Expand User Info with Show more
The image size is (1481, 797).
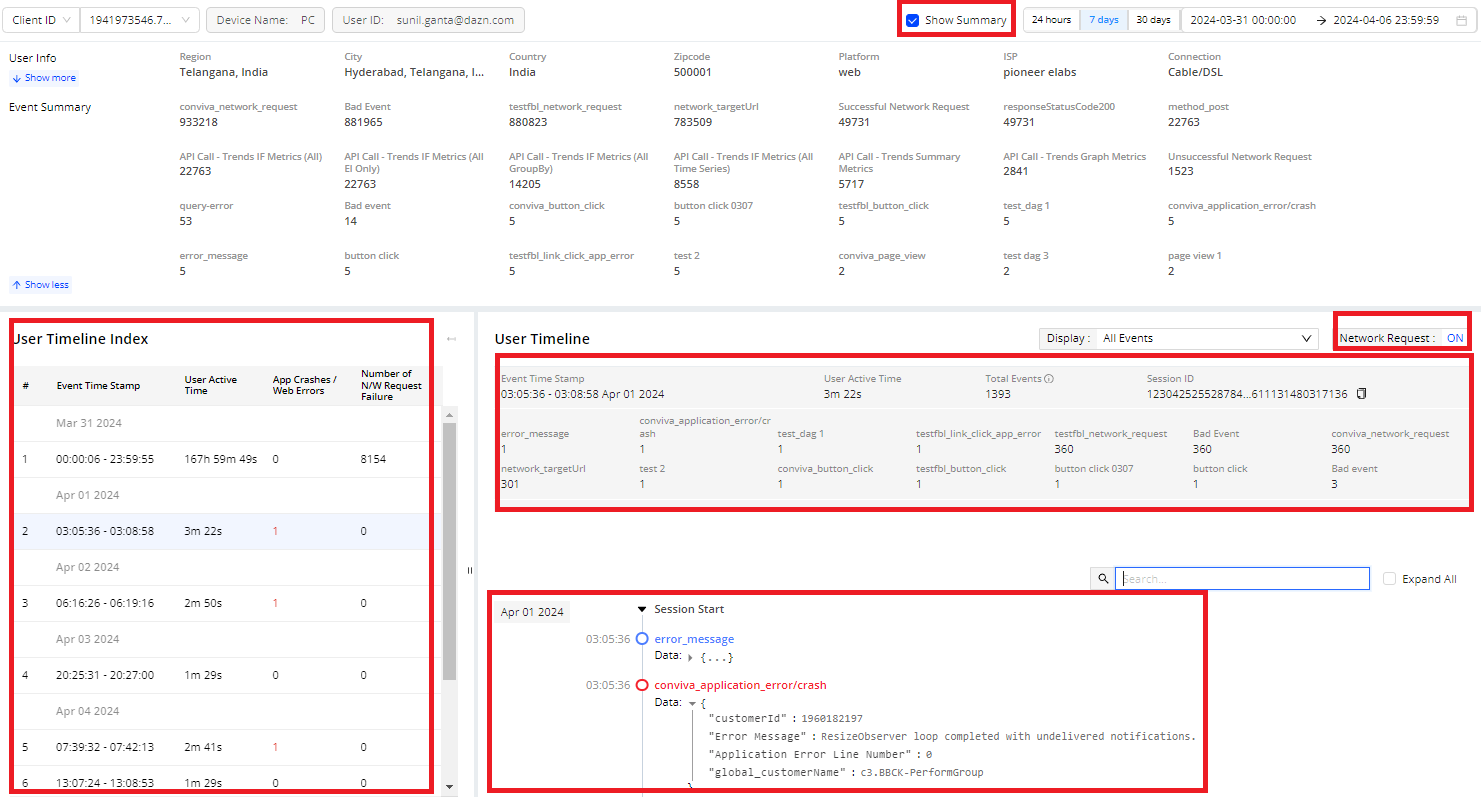(x=43, y=78)
